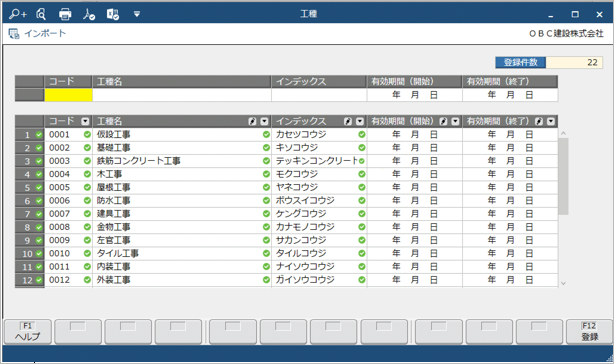Select the code 0012 cell
The image size is (614, 364).
pyautogui.click(x=69, y=280)
